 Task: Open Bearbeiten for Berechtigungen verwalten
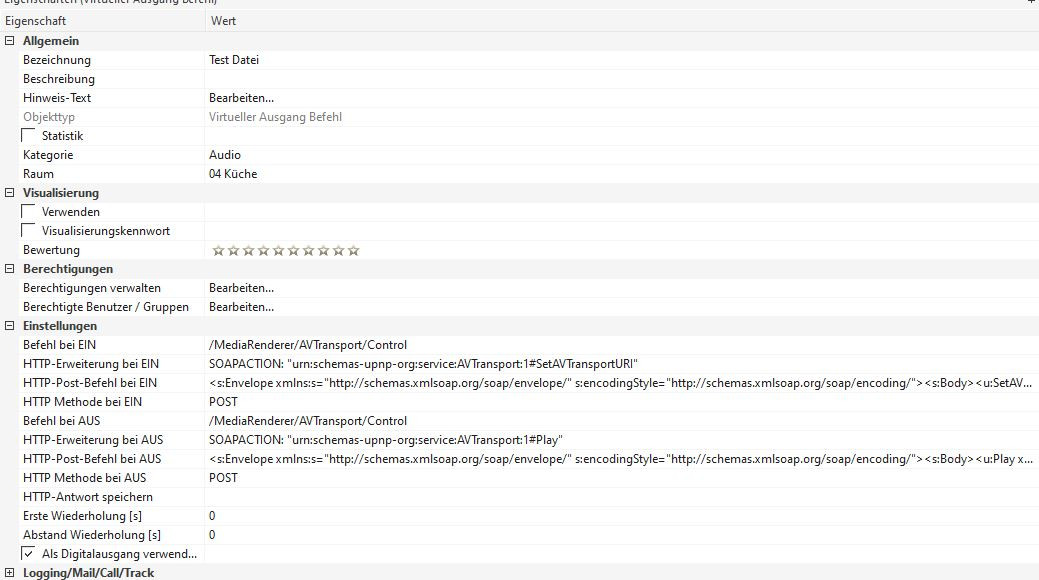[x=241, y=288]
